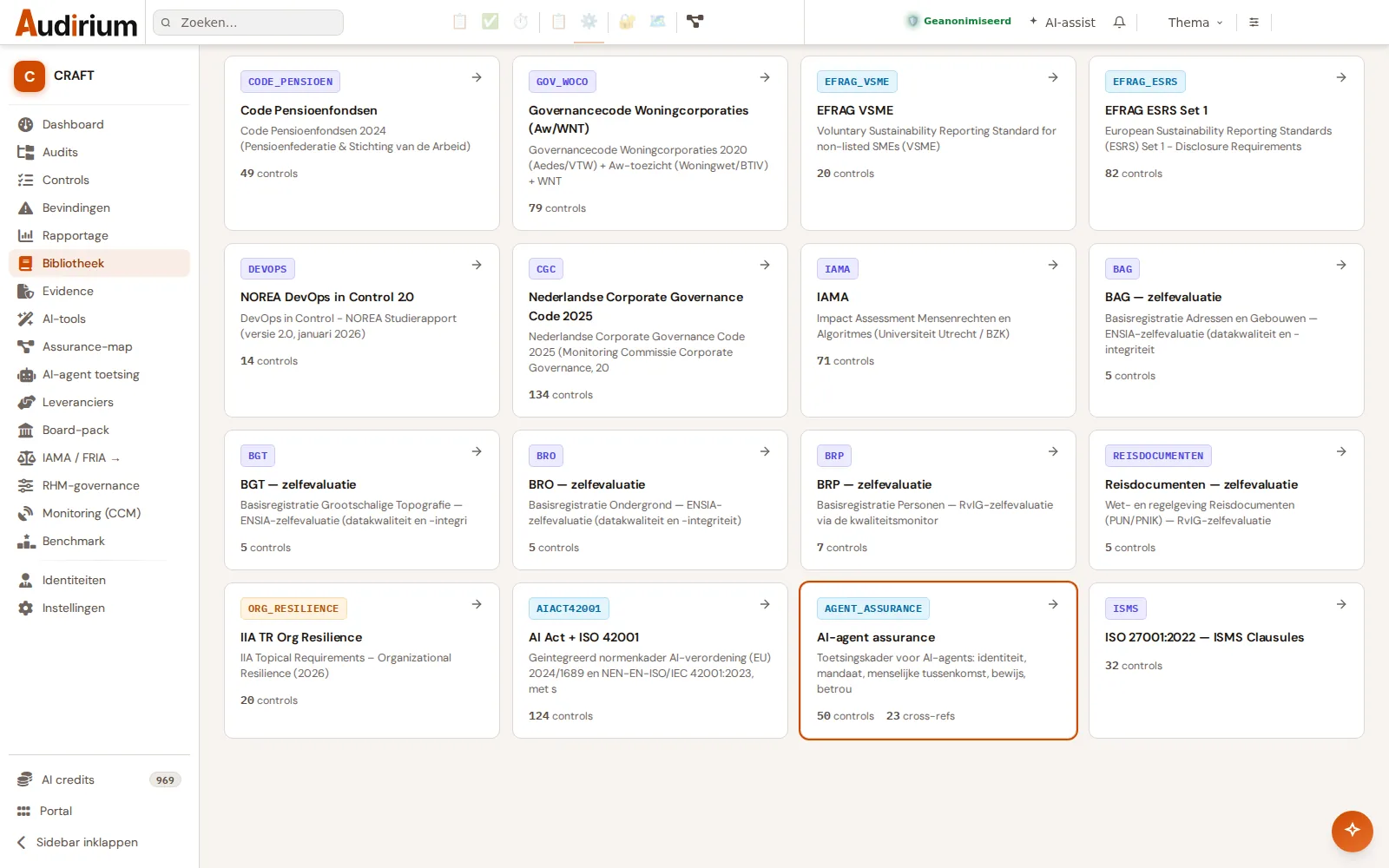The height and width of the screenshot is (868, 1389).
Task: Click the gear icon in top toolbar
Action: [589, 21]
